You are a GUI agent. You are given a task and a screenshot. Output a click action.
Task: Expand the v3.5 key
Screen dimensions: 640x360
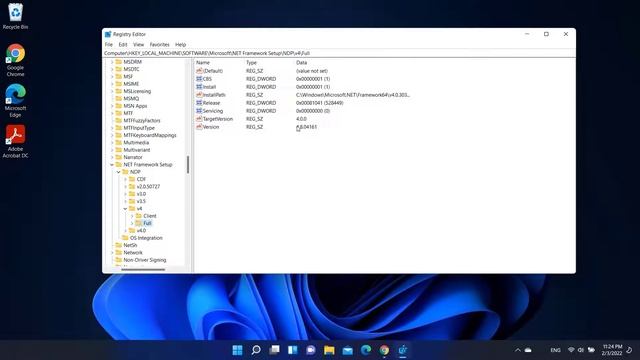pyautogui.click(x=125, y=201)
